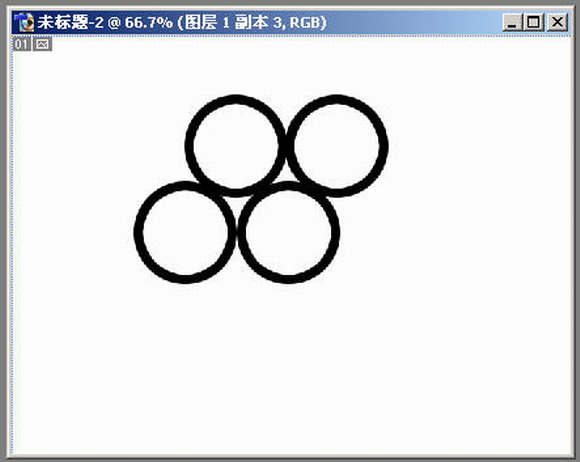Click inside the lower-right ring's white center
Screen dimensions: 580x462
(289, 232)
